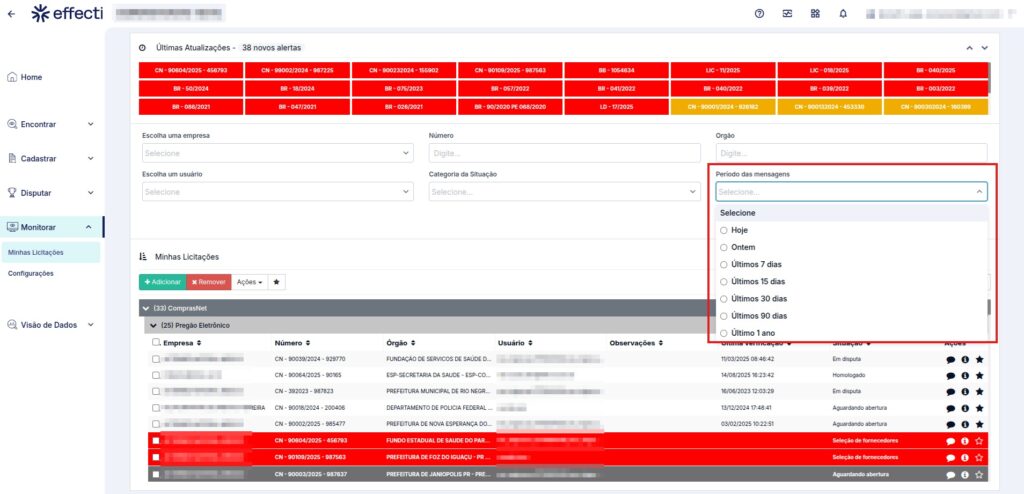The height and width of the screenshot is (494, 1024).
Task: Open messages for FUNDO ESTADUAL DE SAUDE row
Action: click(x=951, y=441)
